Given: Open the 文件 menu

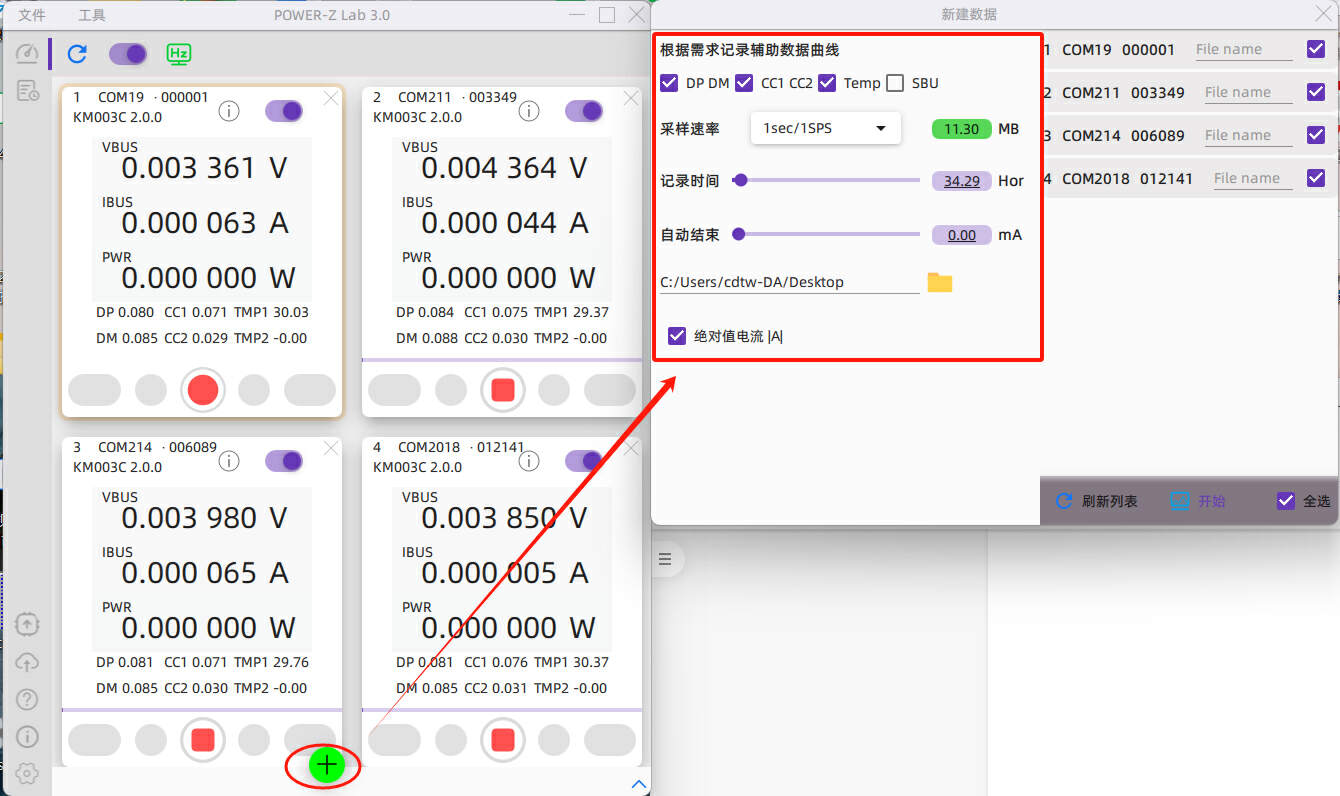Looking at the screenshot, I should (33, 15).
